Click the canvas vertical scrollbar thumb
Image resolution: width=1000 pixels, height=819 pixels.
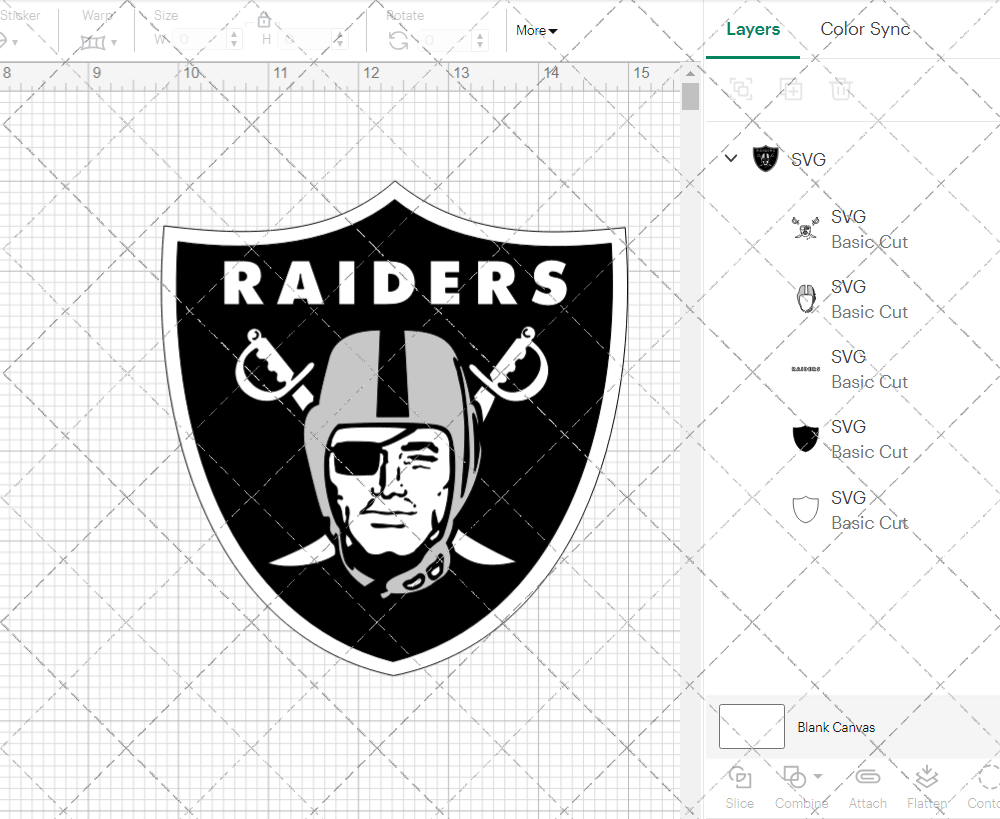pos(690,97)
